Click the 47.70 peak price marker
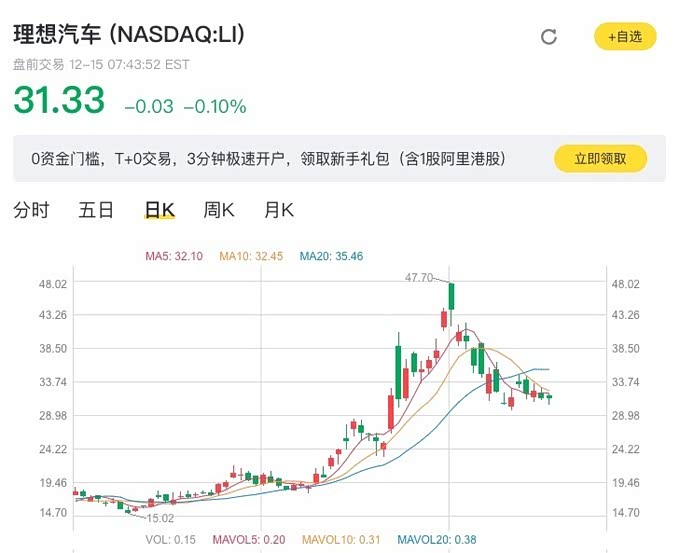 coord(421,277)
